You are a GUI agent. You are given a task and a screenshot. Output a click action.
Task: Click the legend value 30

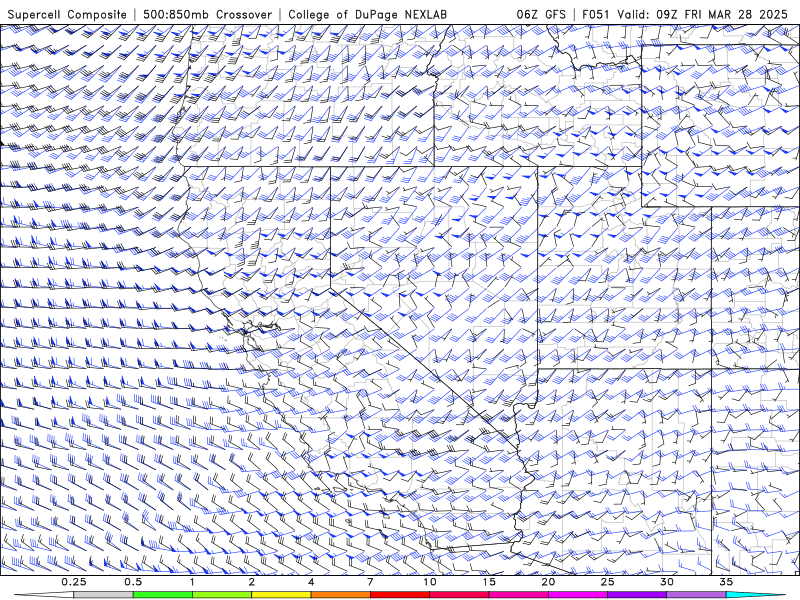(x=667, y=582)
